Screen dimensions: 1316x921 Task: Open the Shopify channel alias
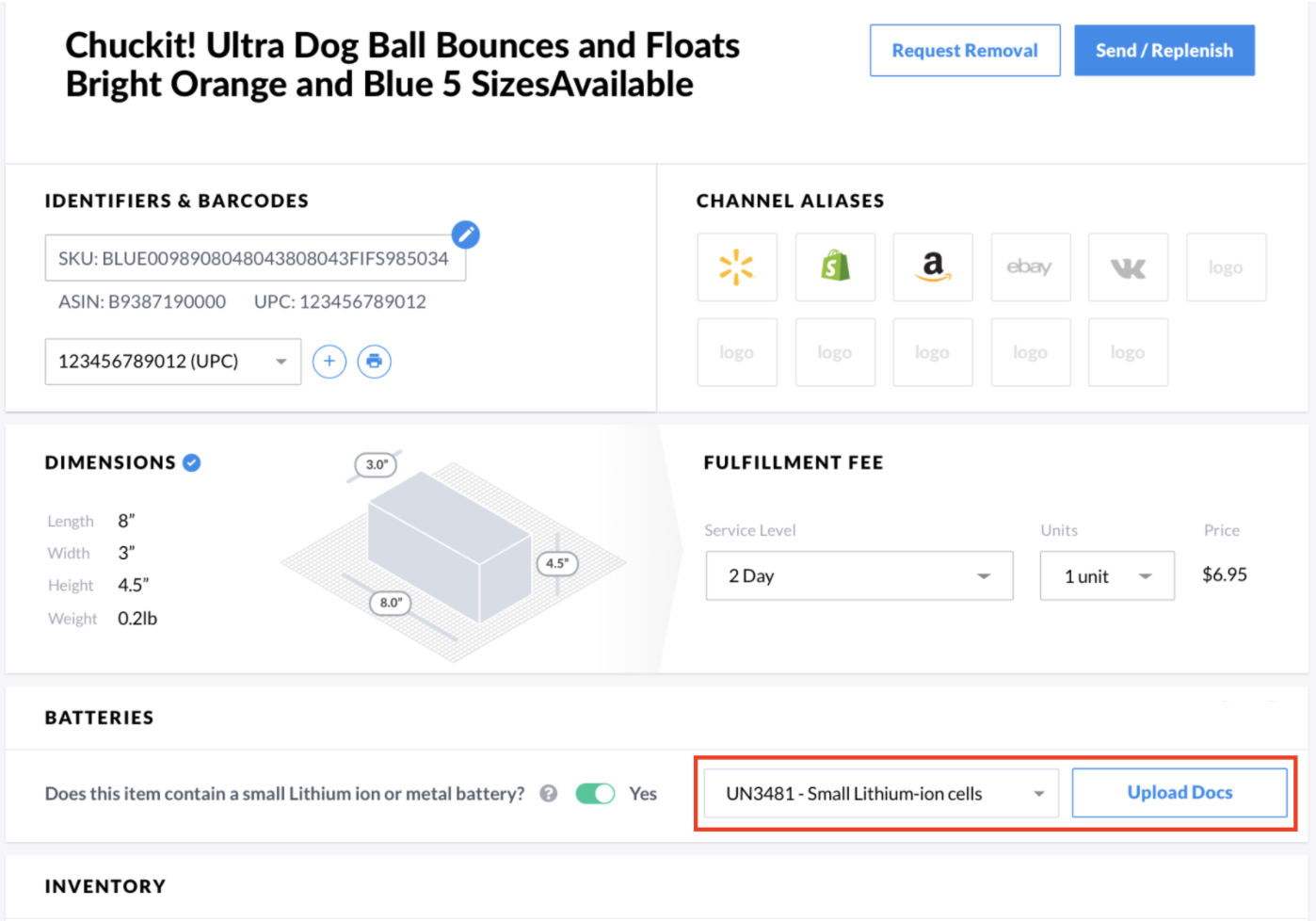click(x=835, y=267)
